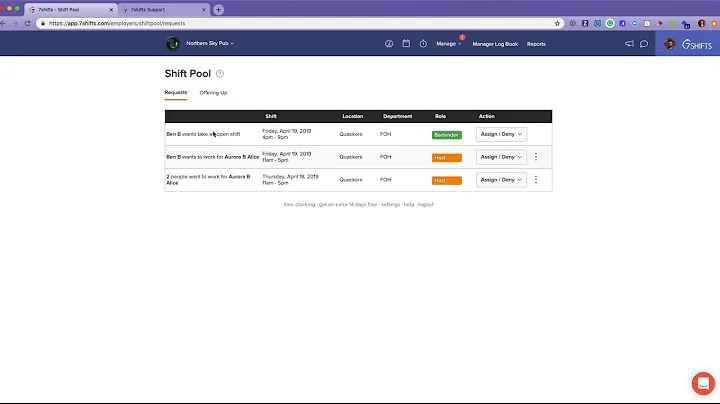This screenshot has width=720, height=404.
Task: Reload the page
Action: (x=28, y=23)
